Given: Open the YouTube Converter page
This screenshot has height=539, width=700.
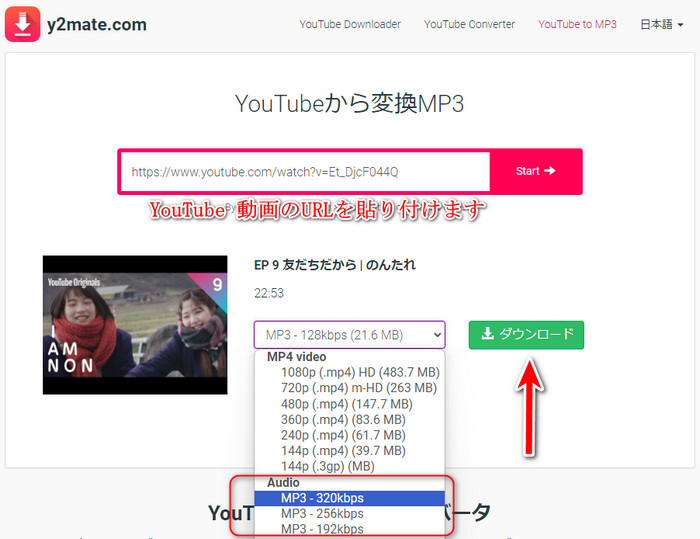Looking at the screenshot, I should tap(469, 24).
